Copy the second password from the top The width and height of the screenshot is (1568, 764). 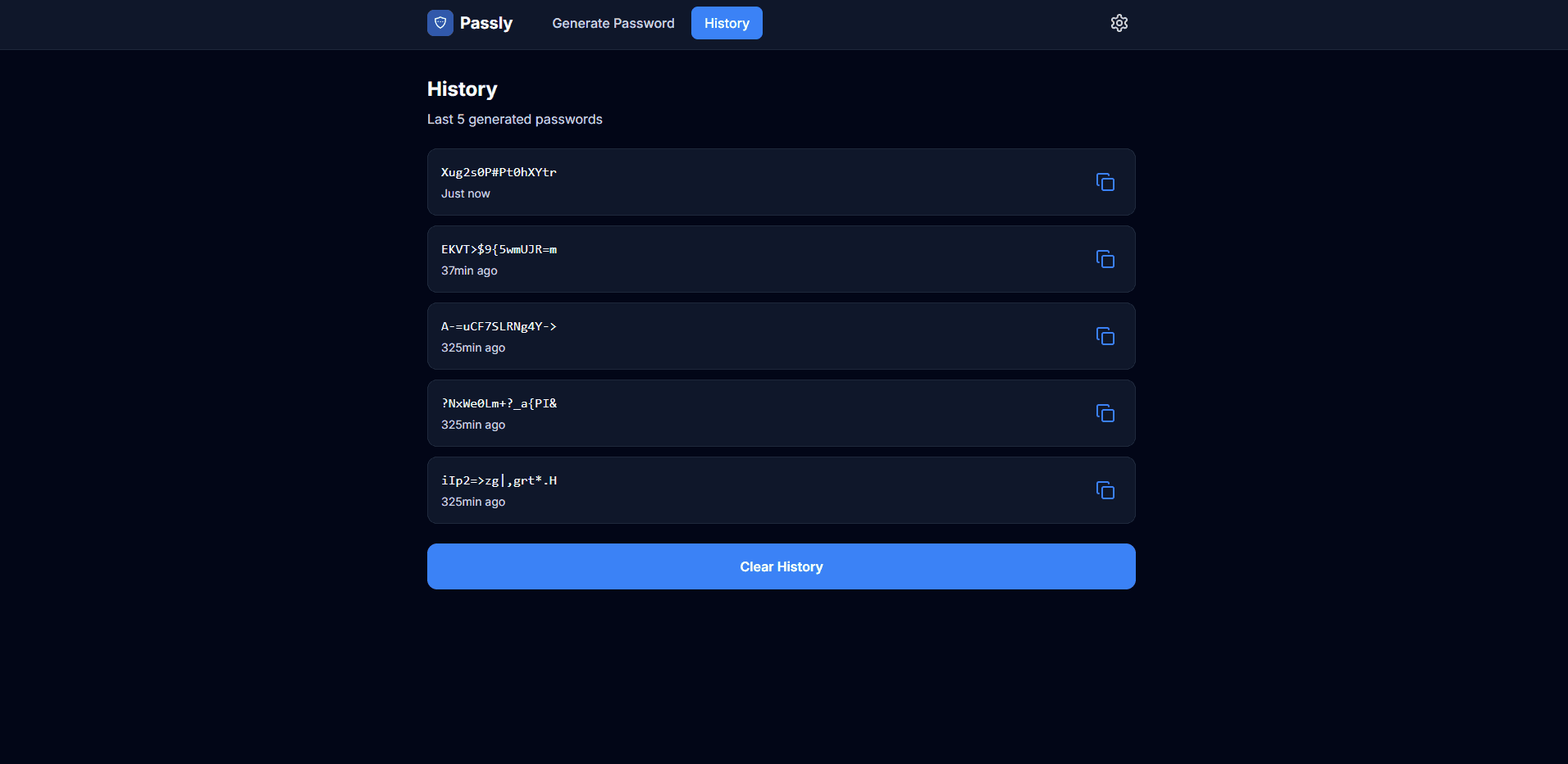(1105, 259)
